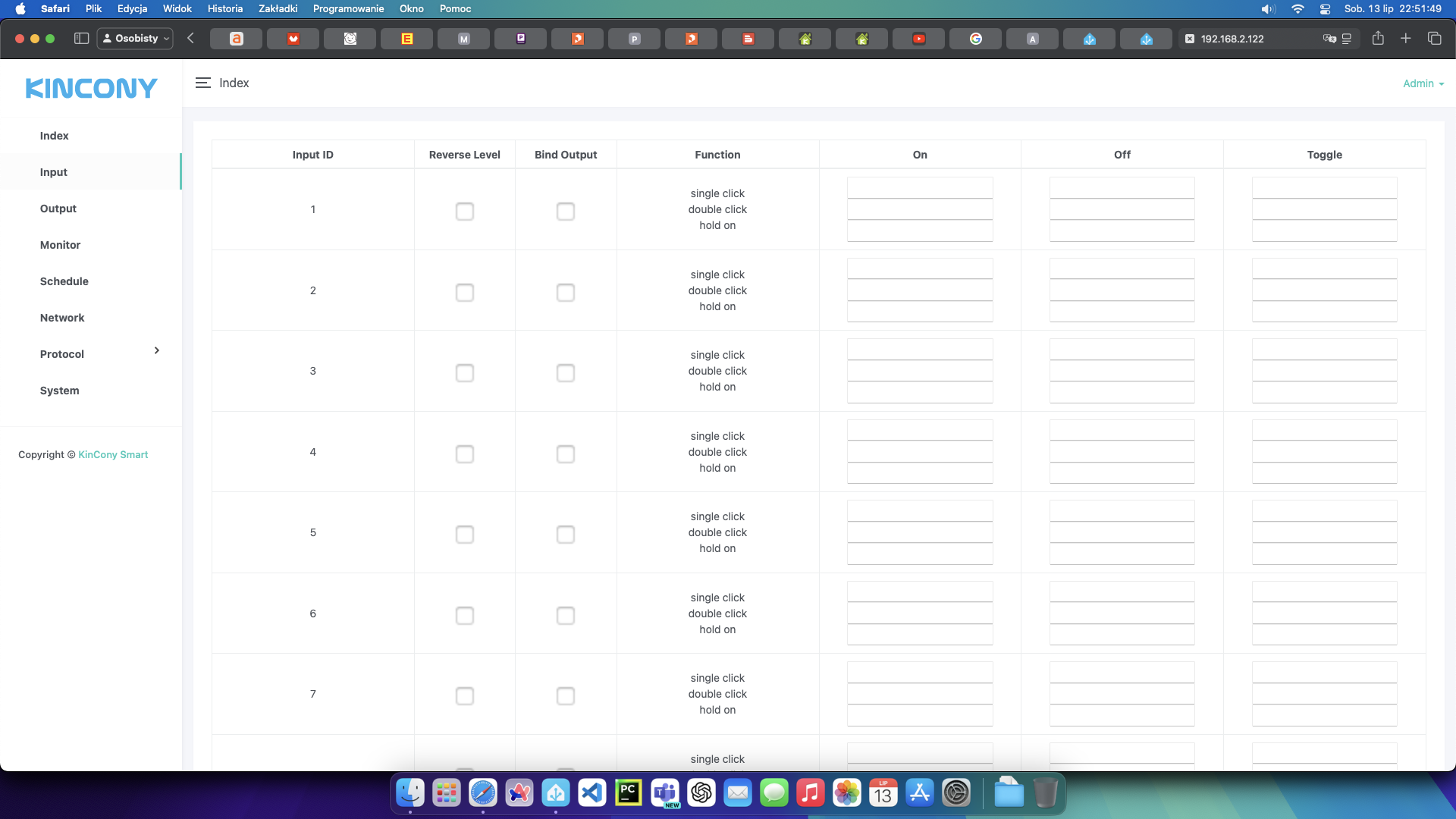Open the Schedule sidebar item

64,281
